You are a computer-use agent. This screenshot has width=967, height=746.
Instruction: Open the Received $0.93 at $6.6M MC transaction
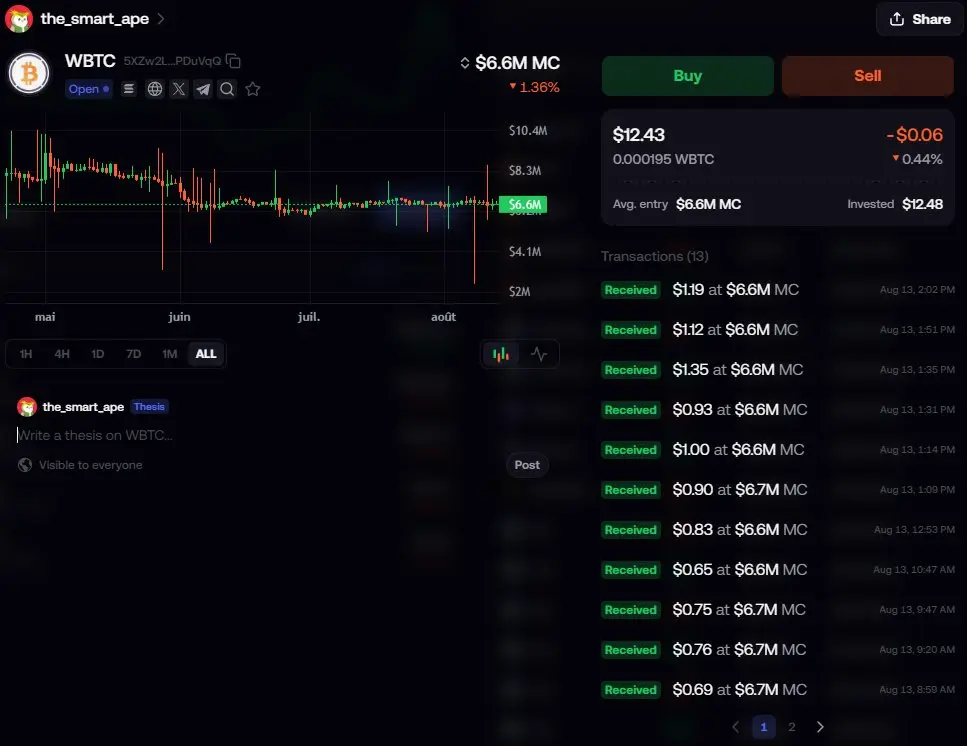[x=778, y=409]
